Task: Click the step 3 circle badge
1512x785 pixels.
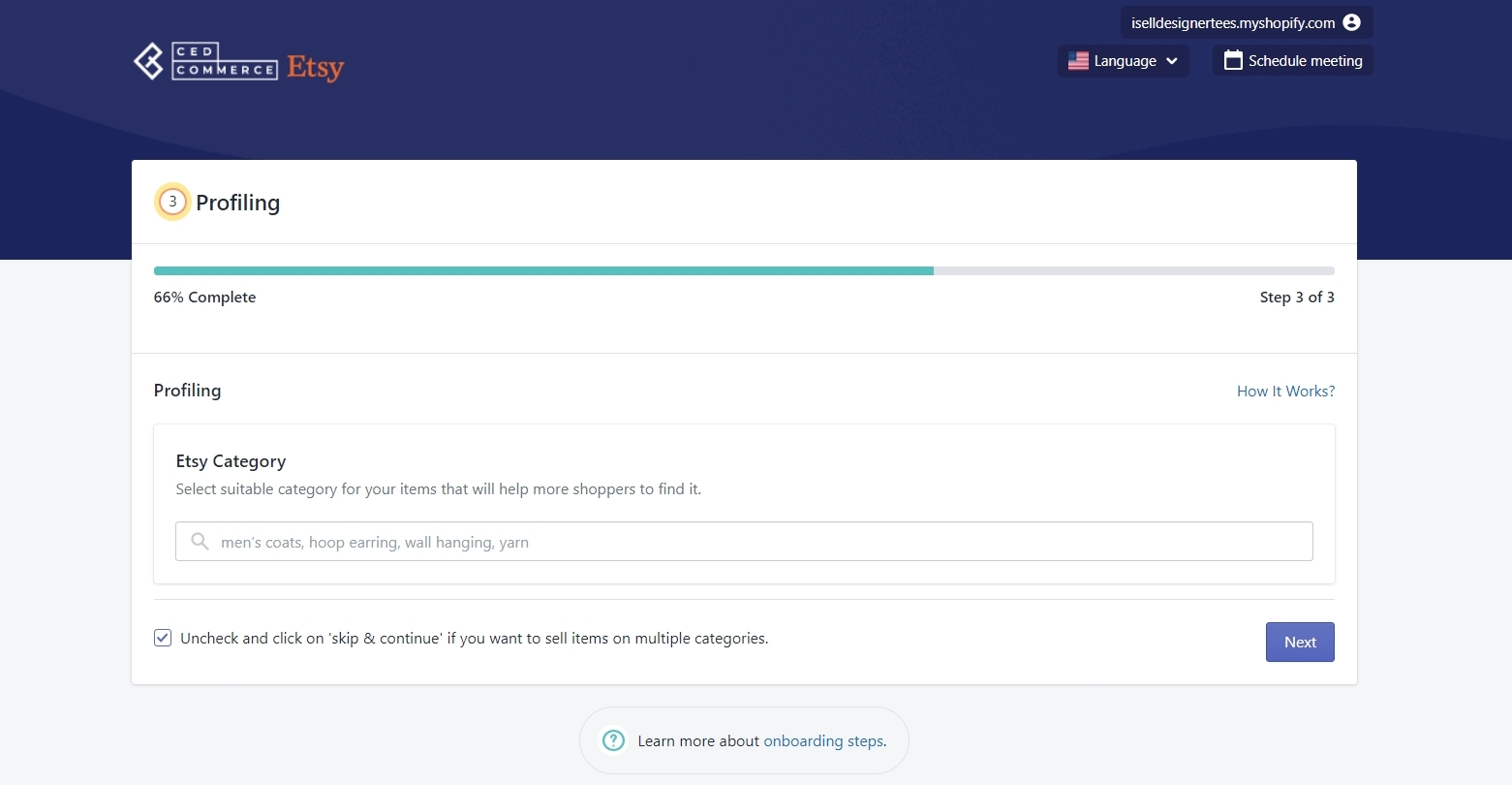Action: pos(172,202)
